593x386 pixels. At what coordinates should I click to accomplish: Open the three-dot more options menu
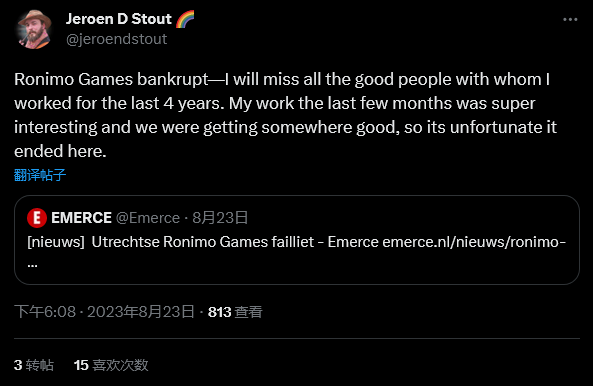570,19
